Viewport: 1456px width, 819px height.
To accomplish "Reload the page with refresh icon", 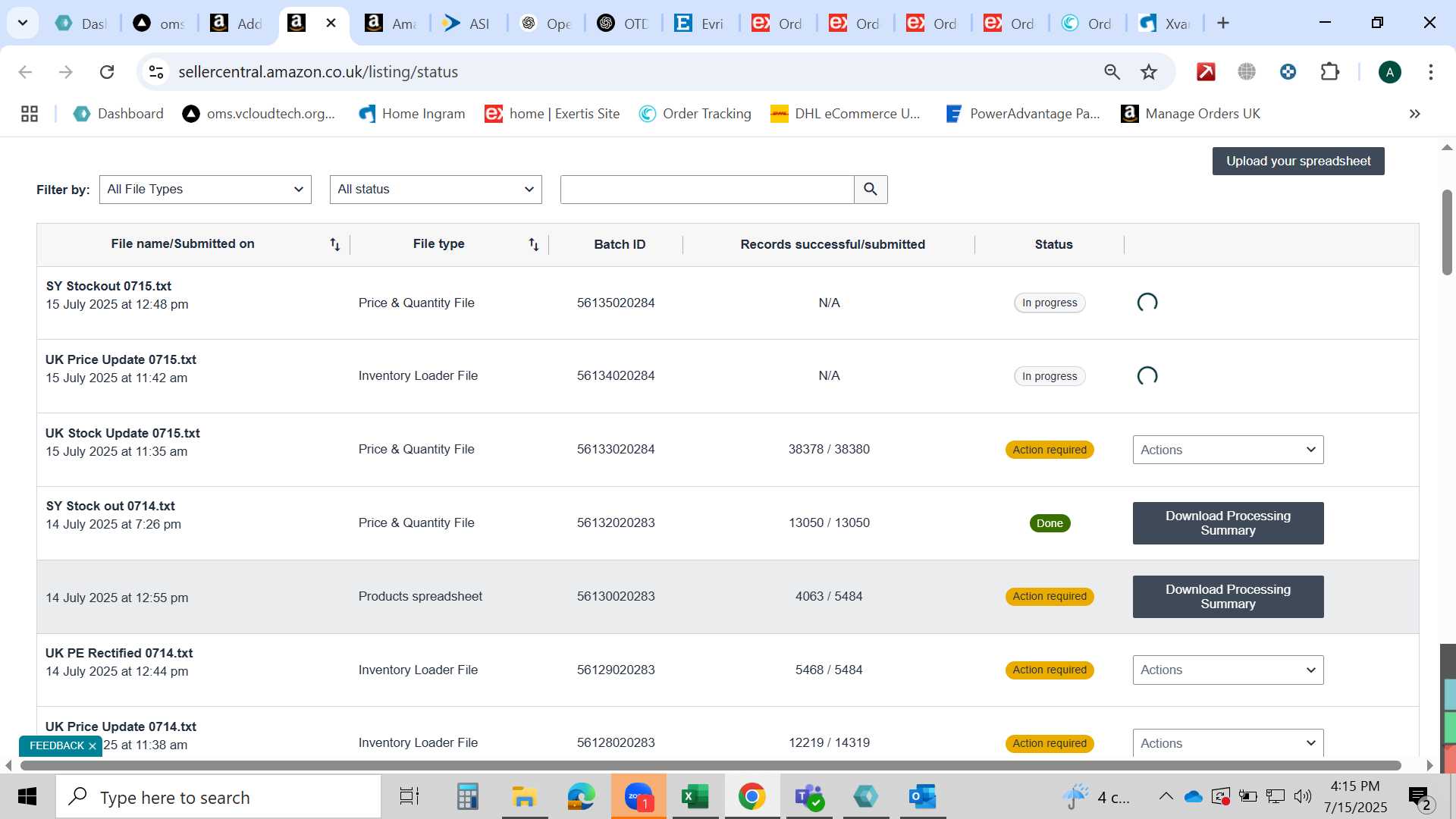I will click(107, 72).
